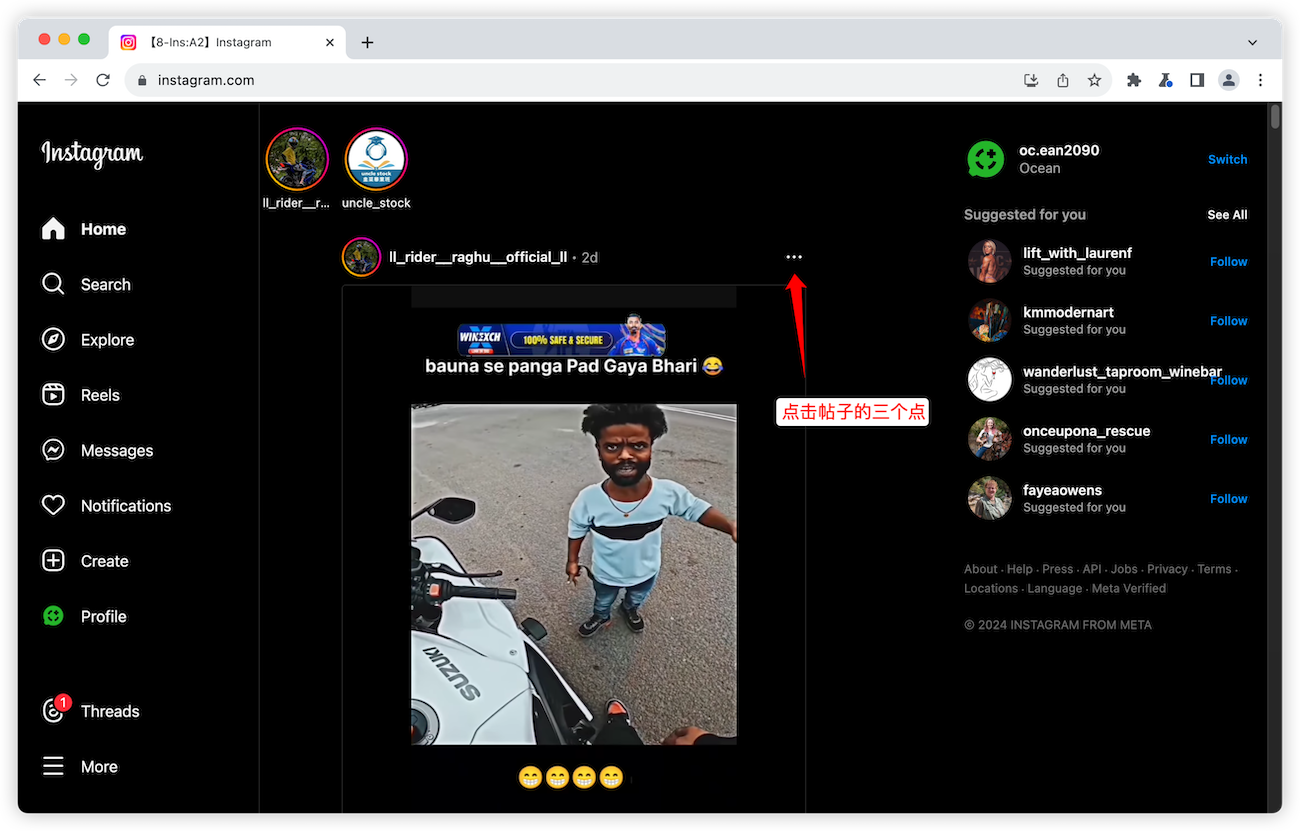The width and height of the screenshot is (1300, 831).
Task: Open the Messages messenger icon
Action: 53,450
